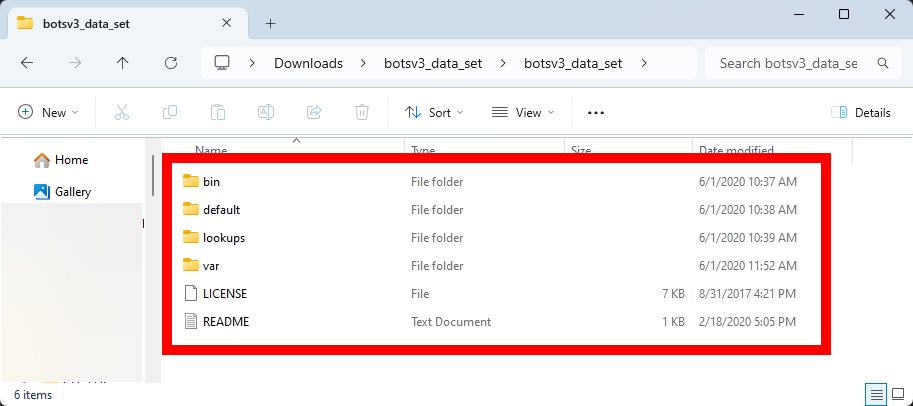Select the README file name
Screen dimensions: 913x406
pos(226,322)
